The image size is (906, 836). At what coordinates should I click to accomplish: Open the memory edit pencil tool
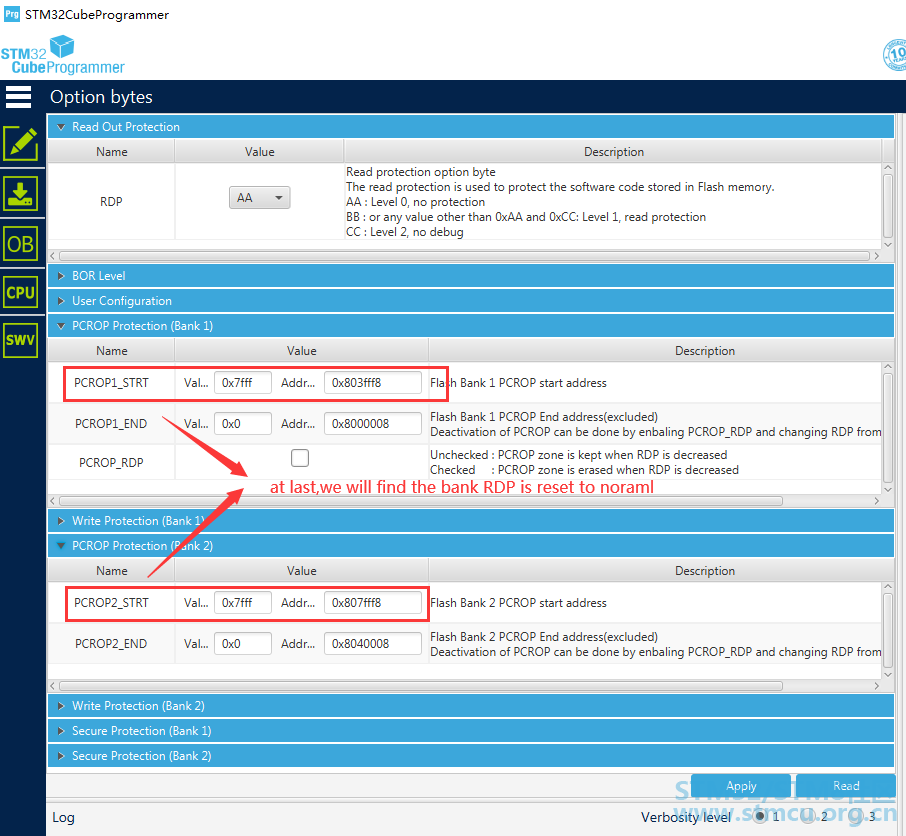click(x=21, y=143)
